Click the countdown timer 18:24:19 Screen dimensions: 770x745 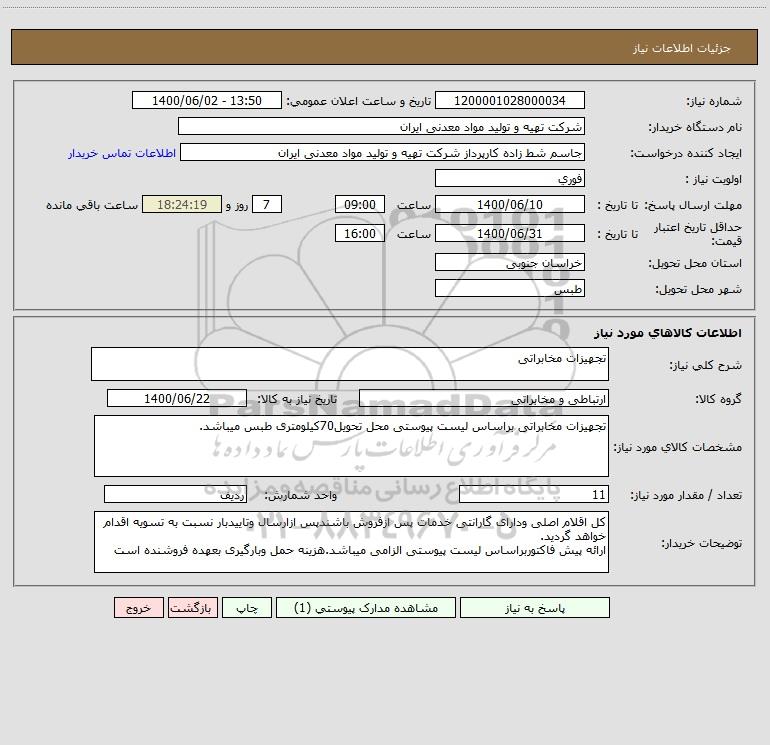(x=182, y=204)
